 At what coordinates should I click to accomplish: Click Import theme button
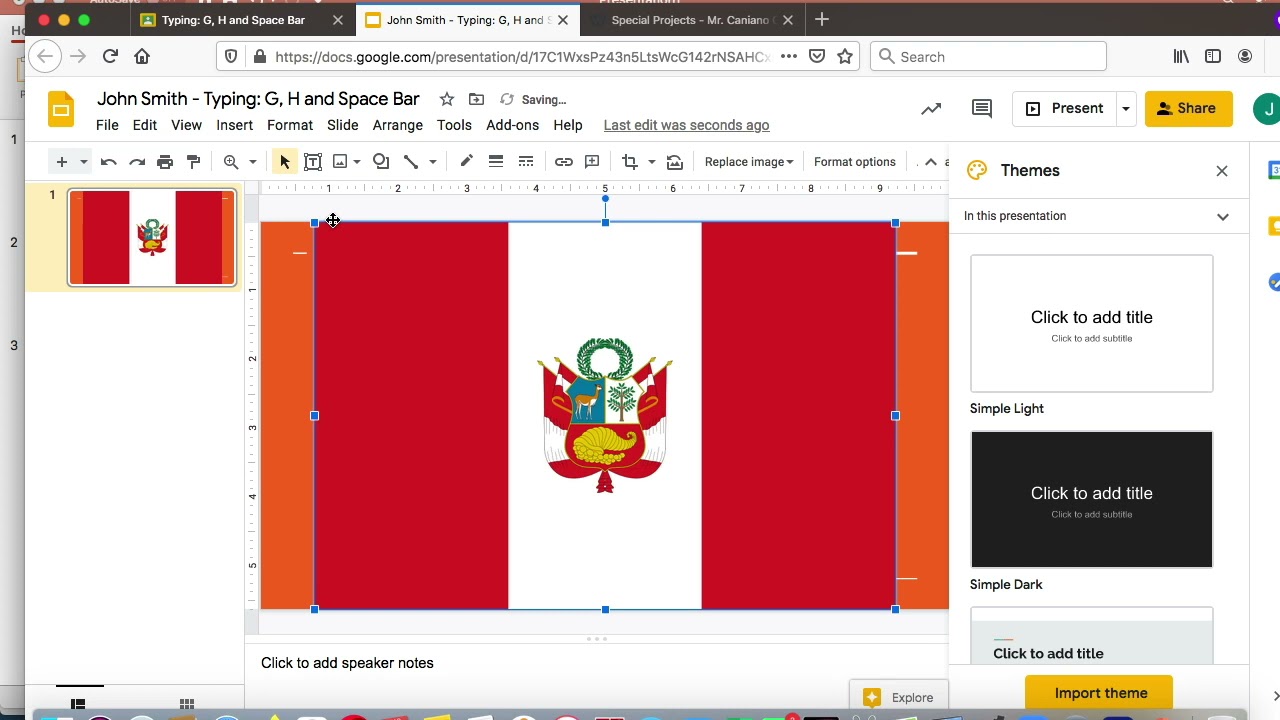pos(1101,693)
